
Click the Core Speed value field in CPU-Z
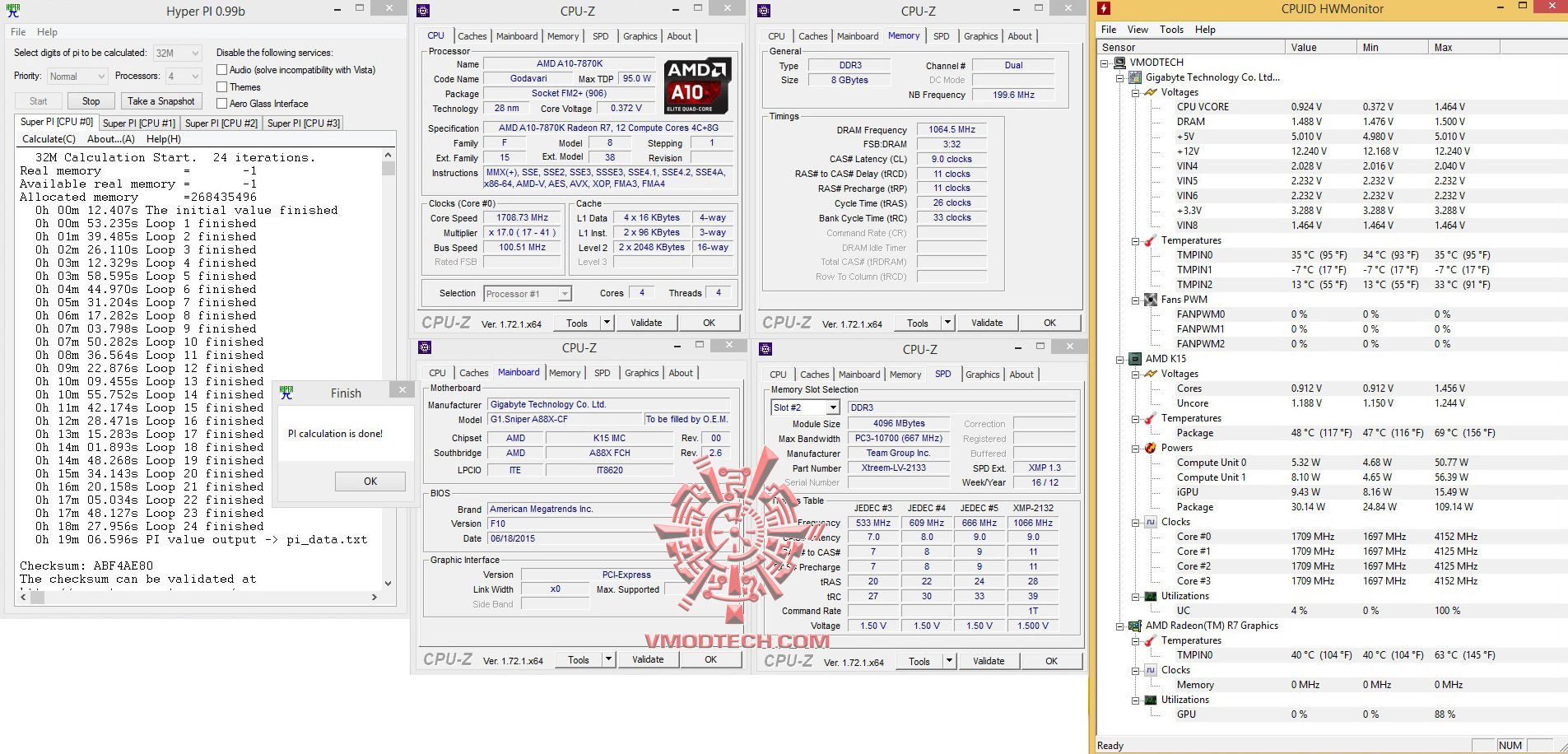coord(523,218)
